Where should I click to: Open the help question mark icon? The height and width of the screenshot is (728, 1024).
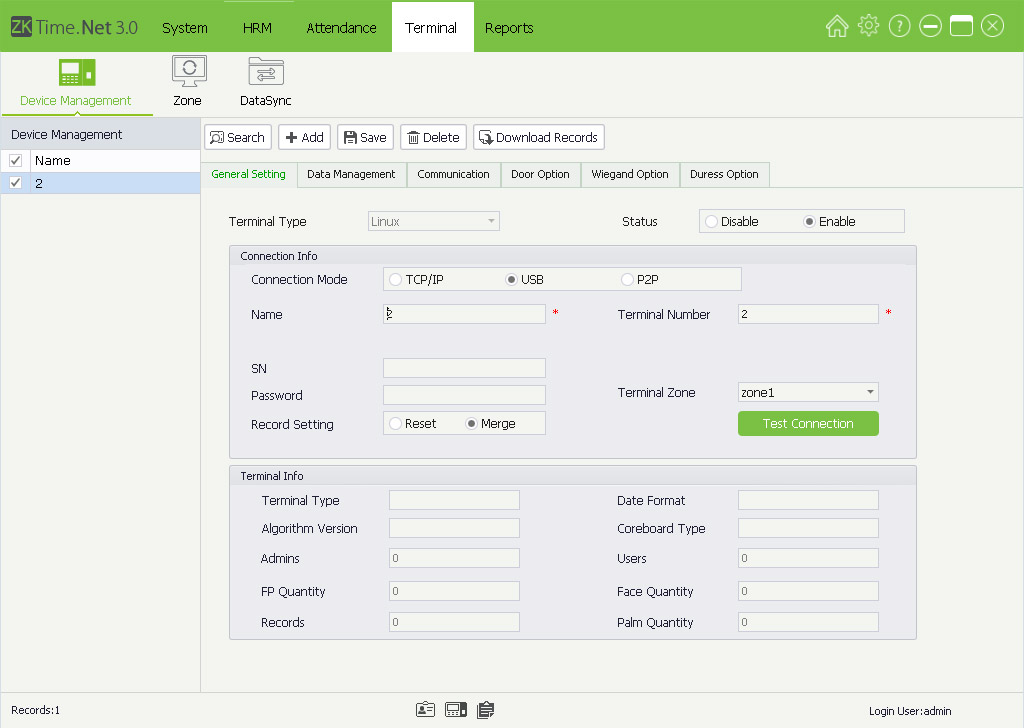pyautogui.click(x=899, y=27)
